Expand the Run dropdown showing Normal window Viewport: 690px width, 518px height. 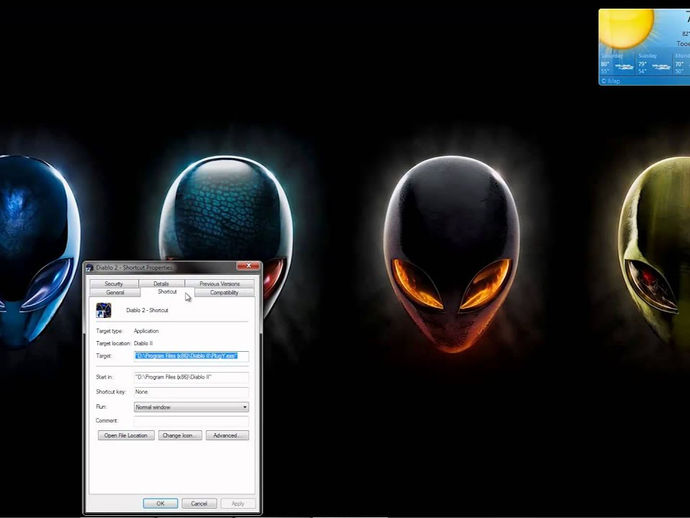pyautogui.click(x=191, y=407)
